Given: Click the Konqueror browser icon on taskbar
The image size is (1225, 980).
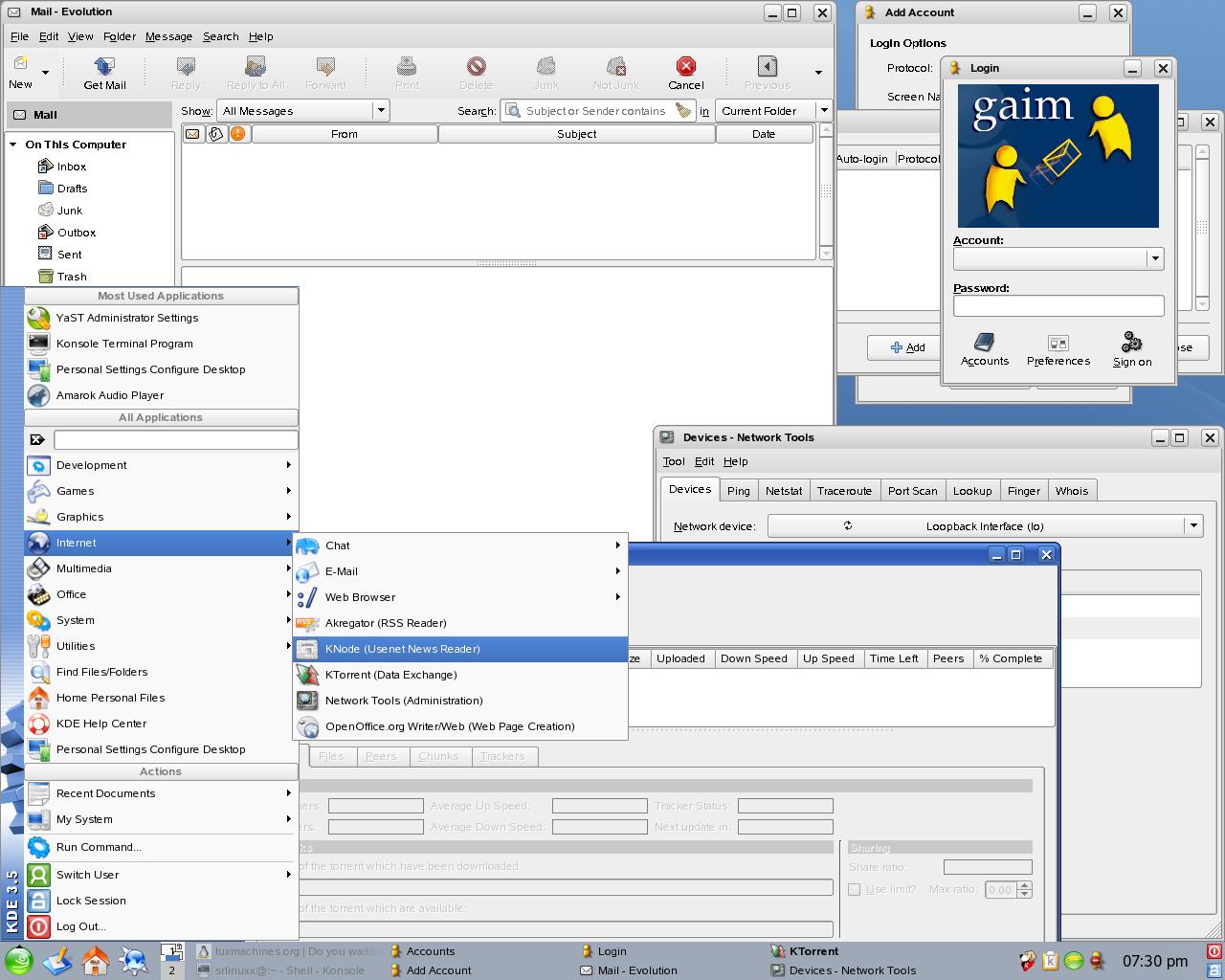Looking at the screenshot, I should click(x=133, y=960).
